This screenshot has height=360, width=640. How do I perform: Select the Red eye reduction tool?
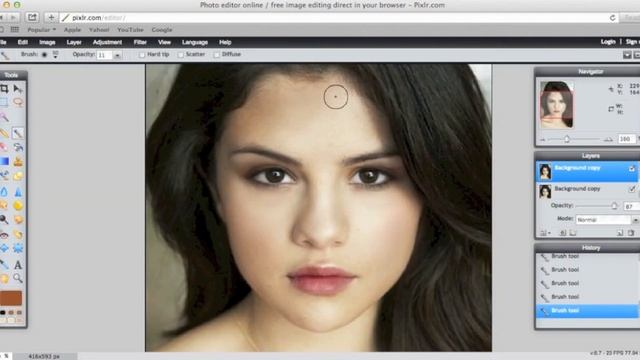4,235
